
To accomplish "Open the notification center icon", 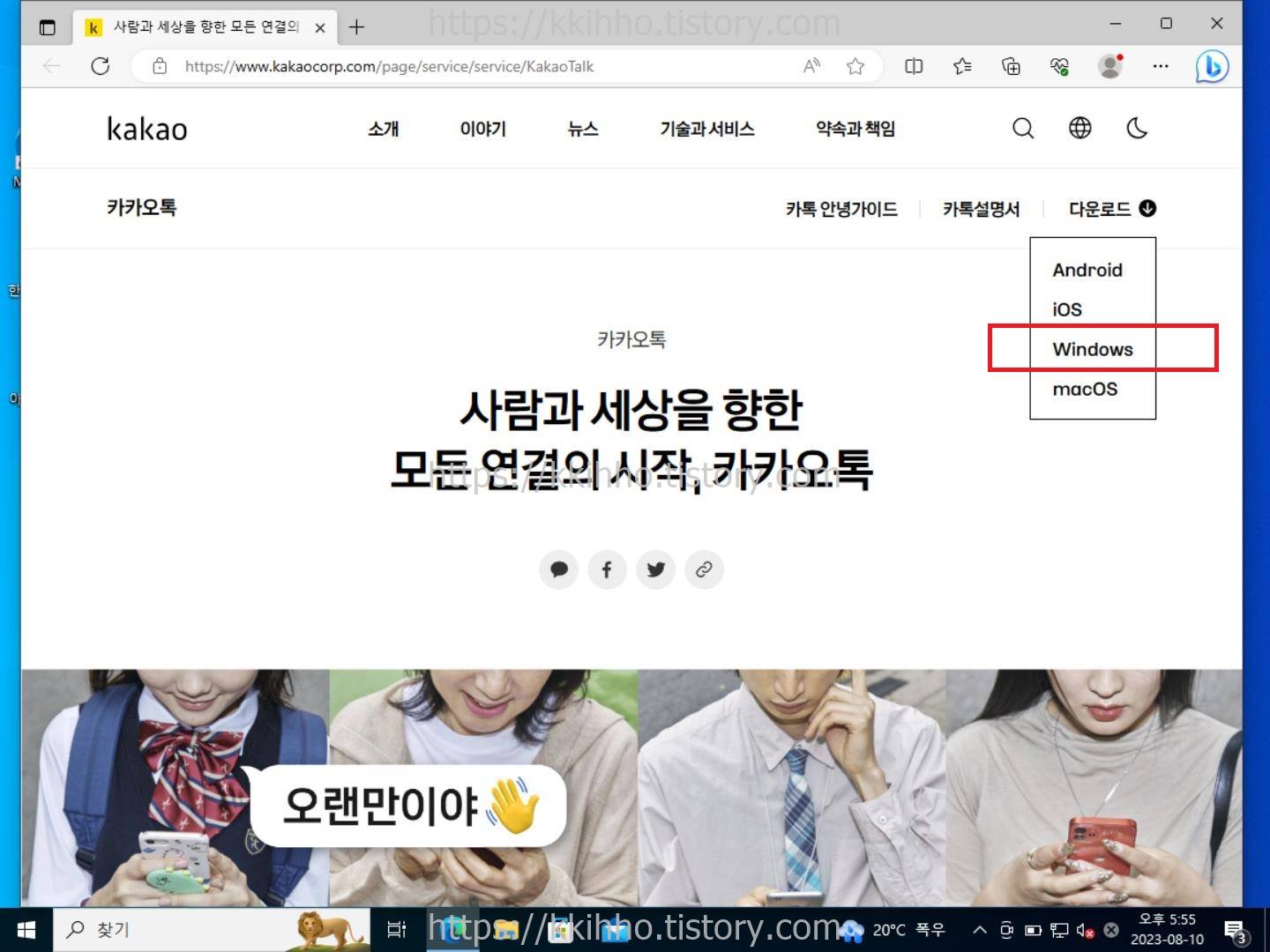I will coord(1236,930).
